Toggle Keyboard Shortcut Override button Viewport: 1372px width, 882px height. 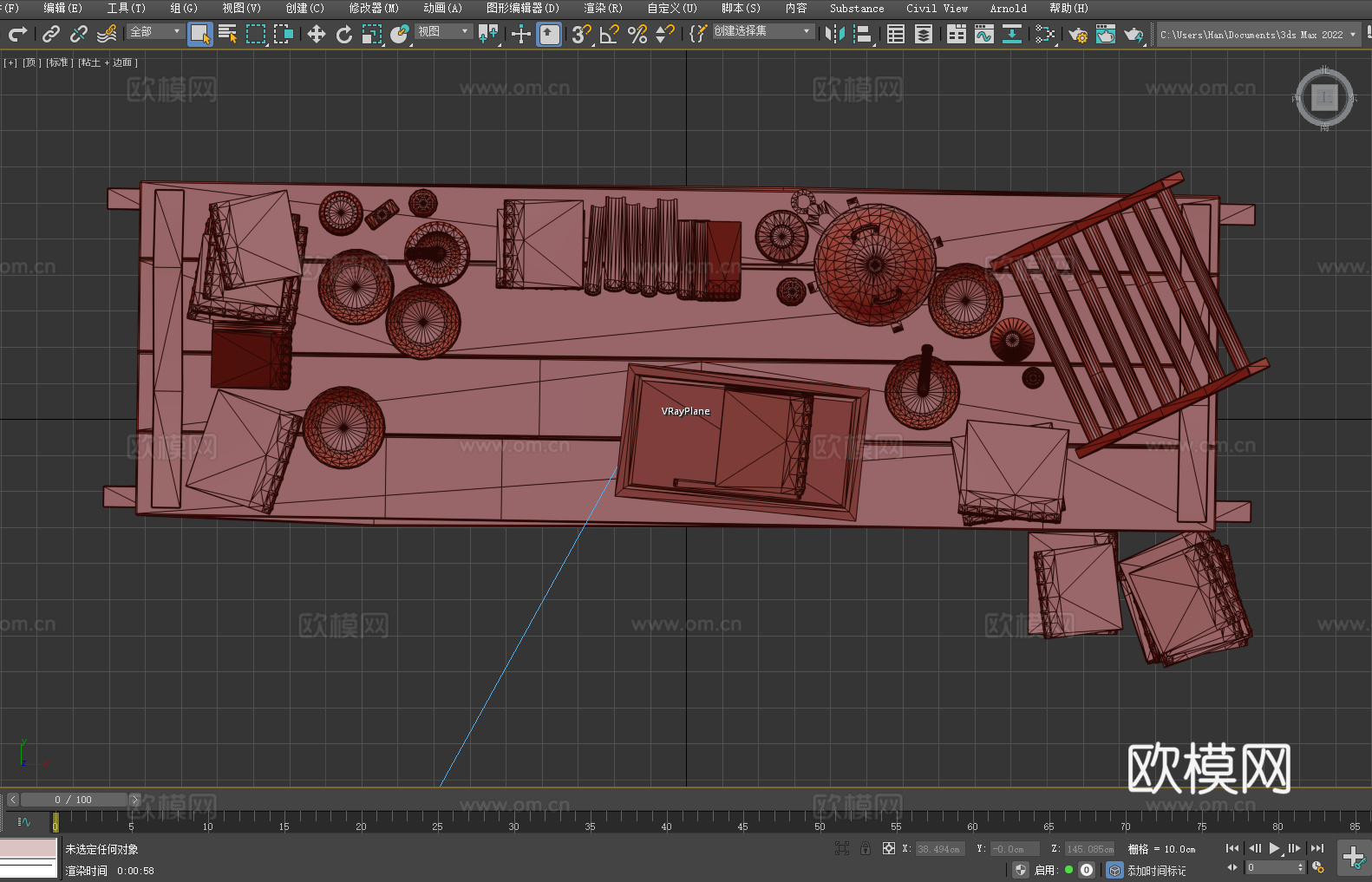point(549,34)
